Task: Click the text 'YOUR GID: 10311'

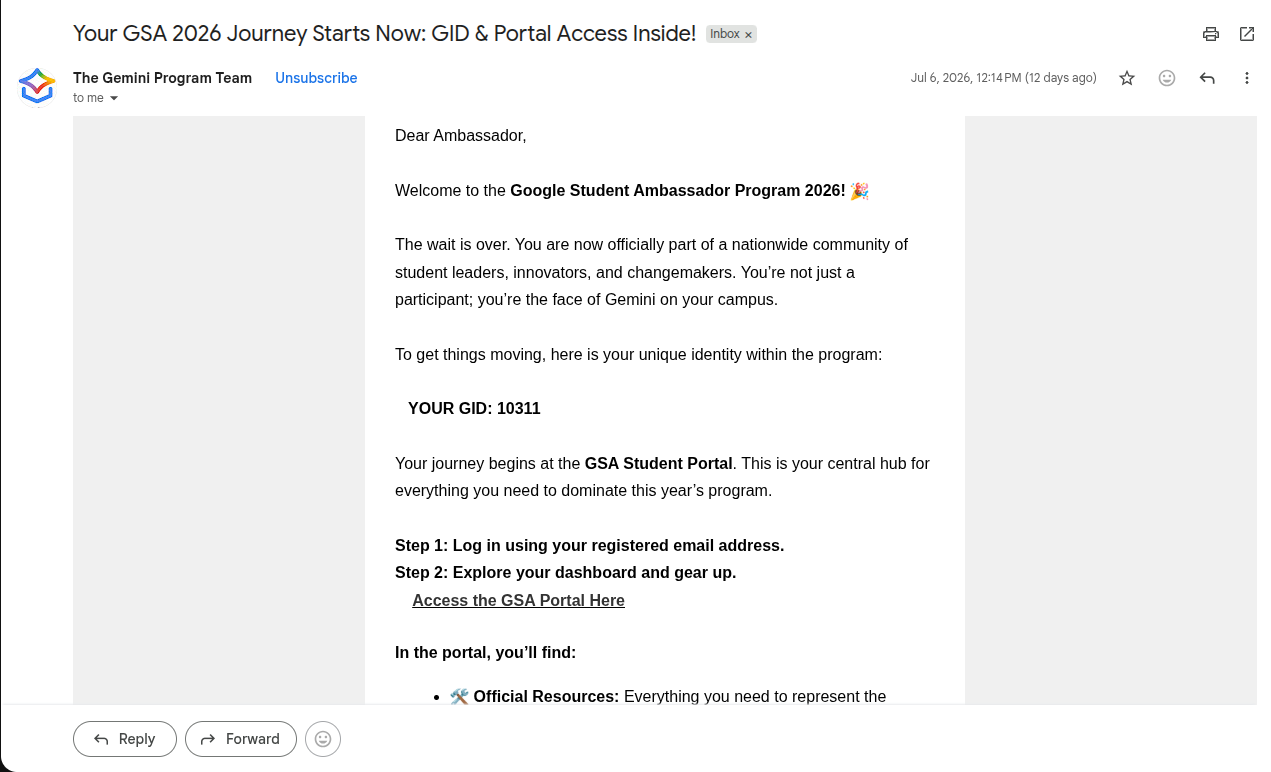Action: (474, 408)
